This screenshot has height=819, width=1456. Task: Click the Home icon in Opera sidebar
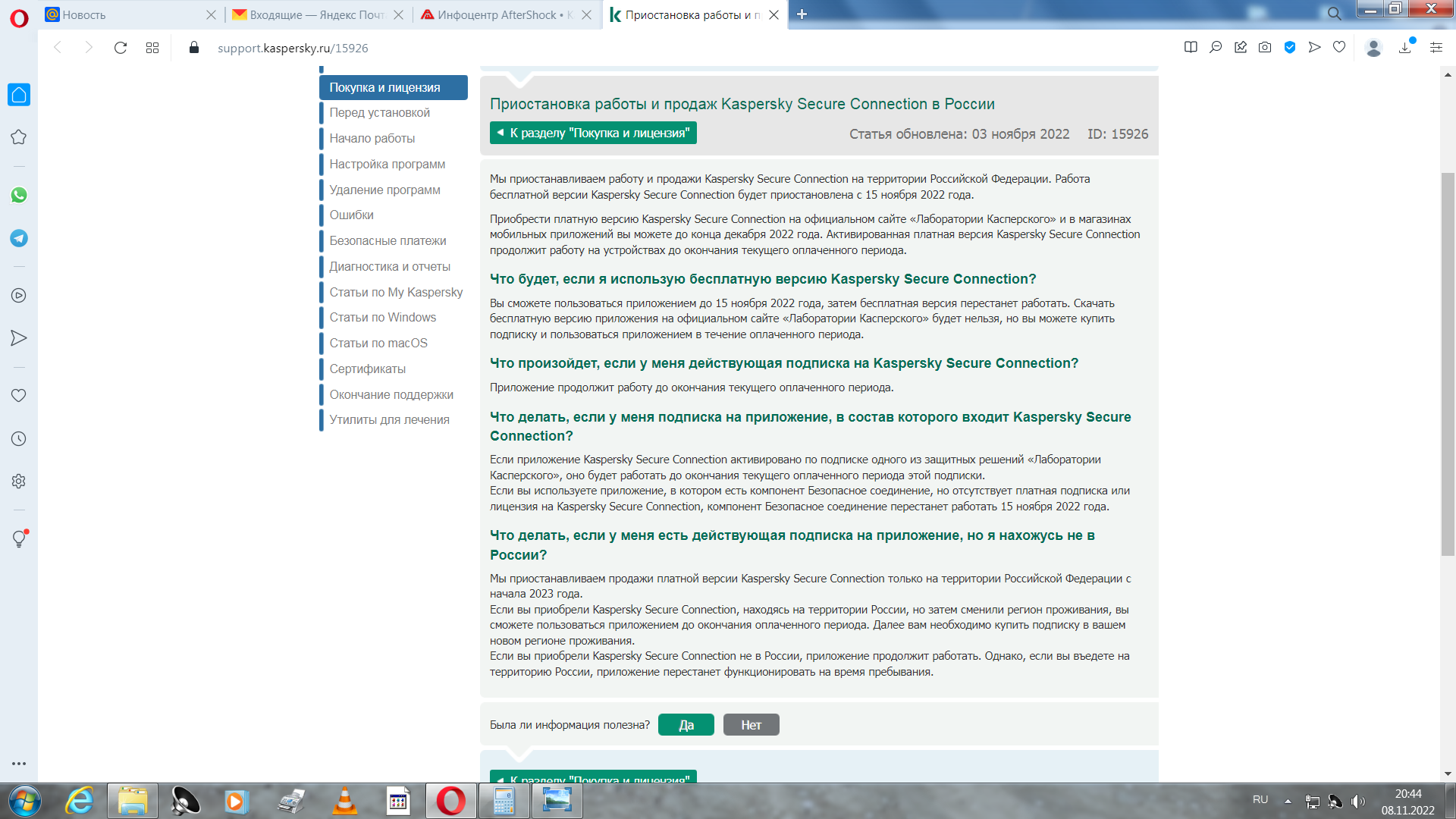tap(19, 95)
